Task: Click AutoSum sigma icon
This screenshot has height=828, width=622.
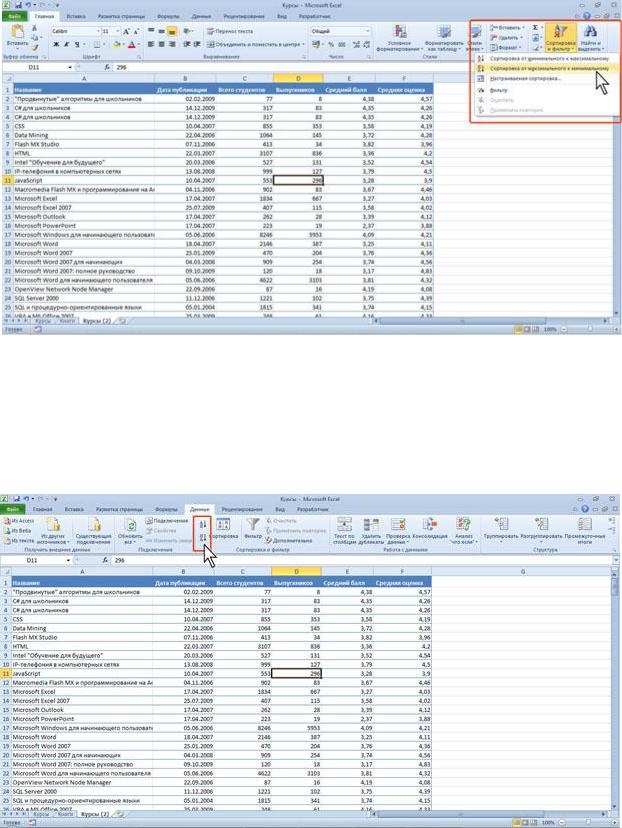Action: coord(535,27)
